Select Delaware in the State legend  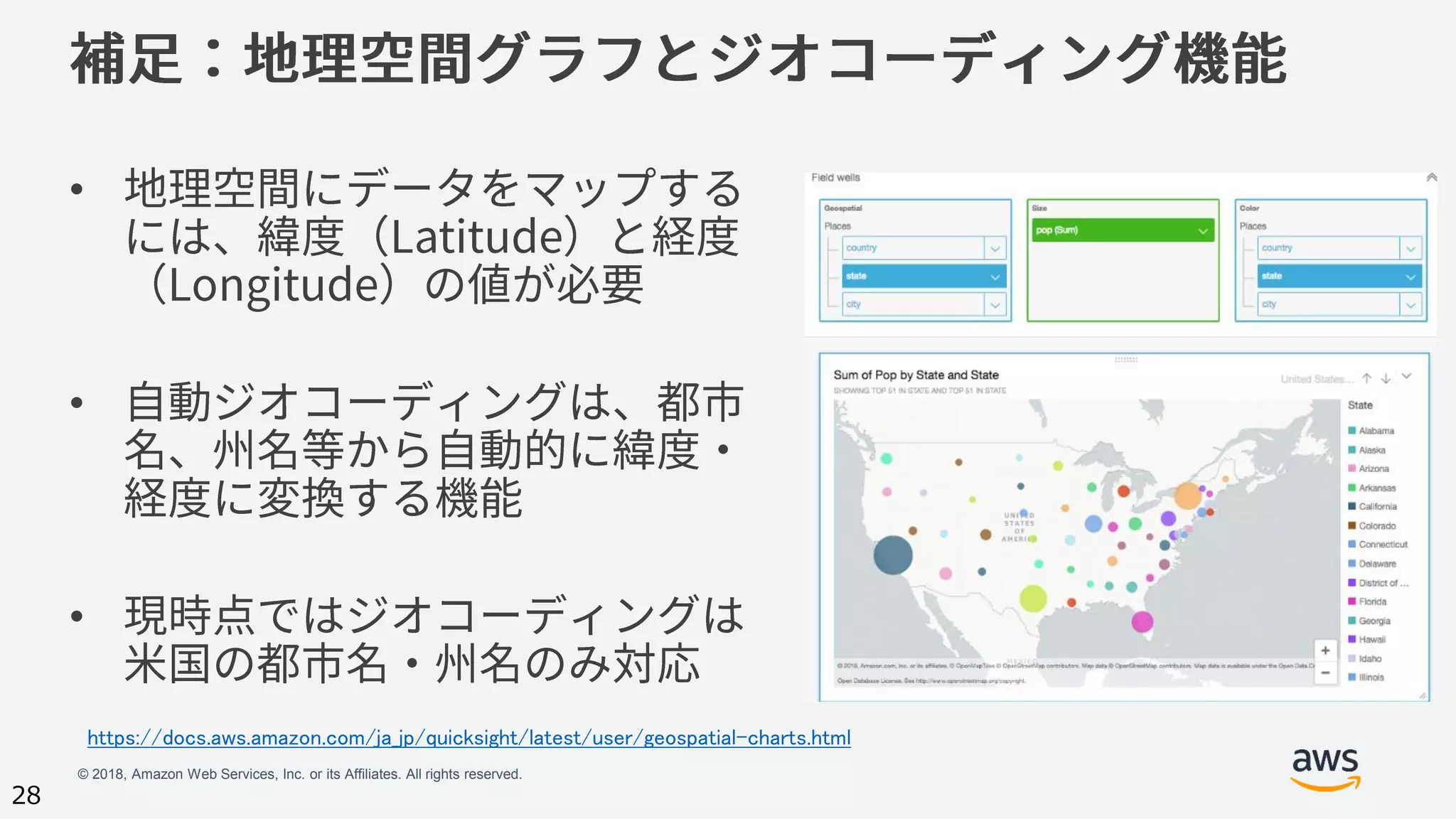tap(1371, 563)
